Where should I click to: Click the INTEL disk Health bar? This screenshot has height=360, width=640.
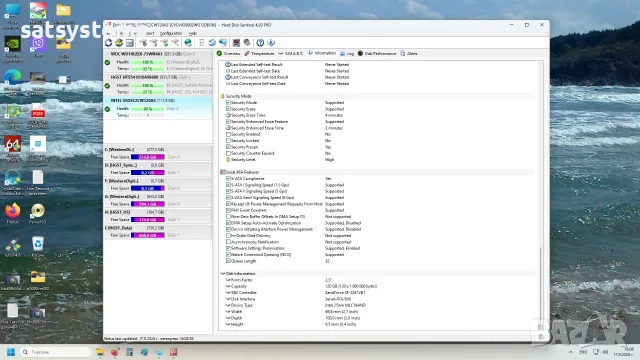coord(148,109)
